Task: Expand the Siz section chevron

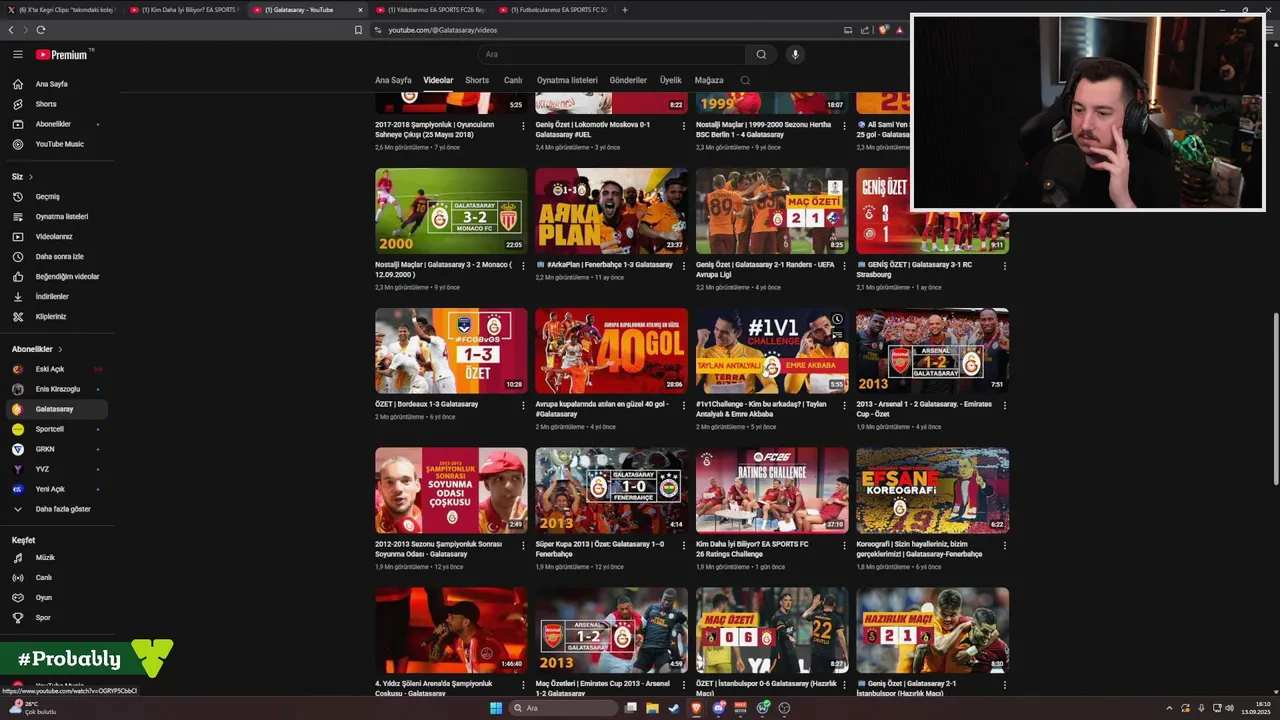Action: [x=30, y=177]
